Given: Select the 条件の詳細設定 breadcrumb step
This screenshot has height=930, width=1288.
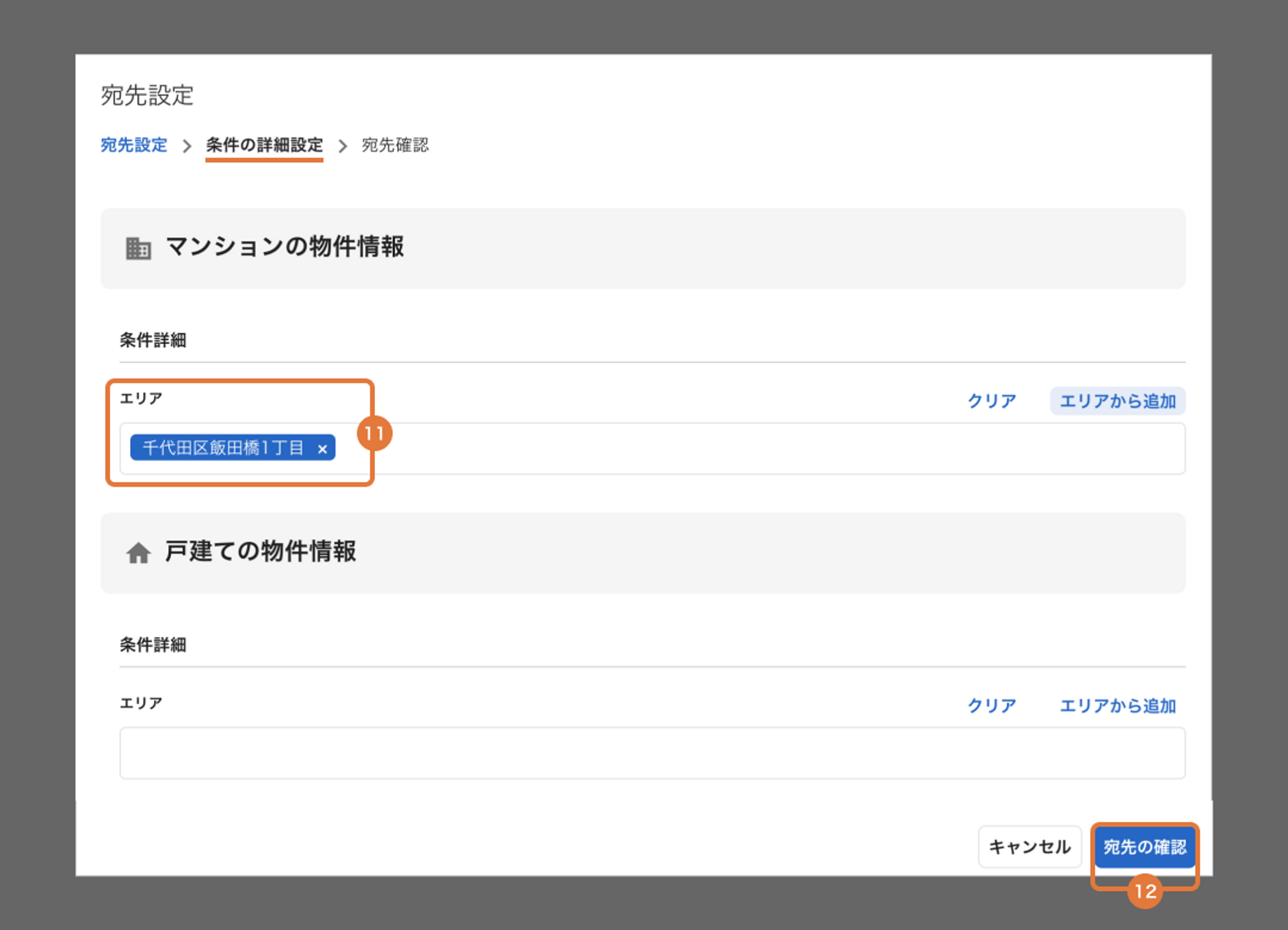Looking at the screenshot, I should point(264,145).
